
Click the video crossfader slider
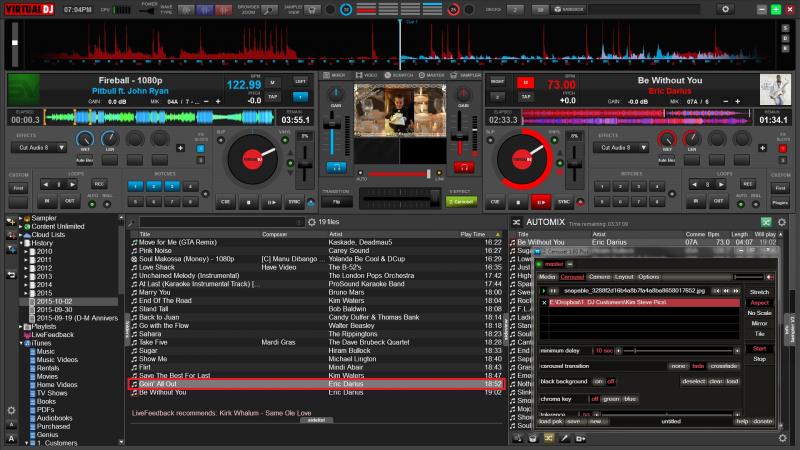pos(399,174)
